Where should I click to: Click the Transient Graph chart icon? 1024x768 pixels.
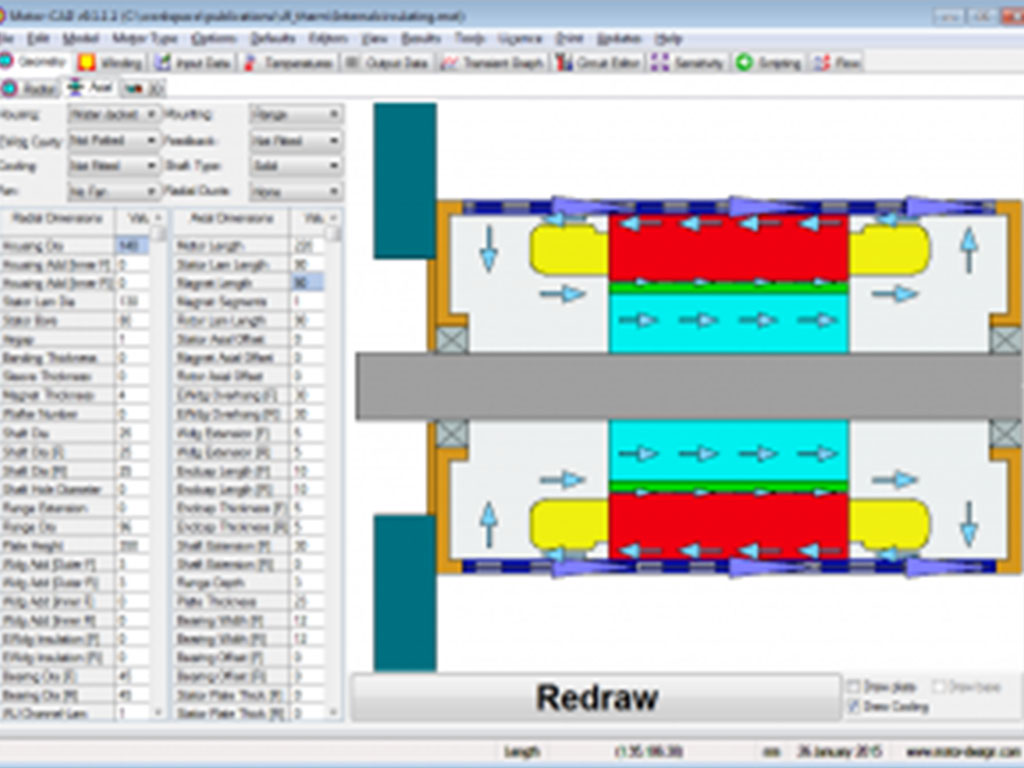pos(449,63)
